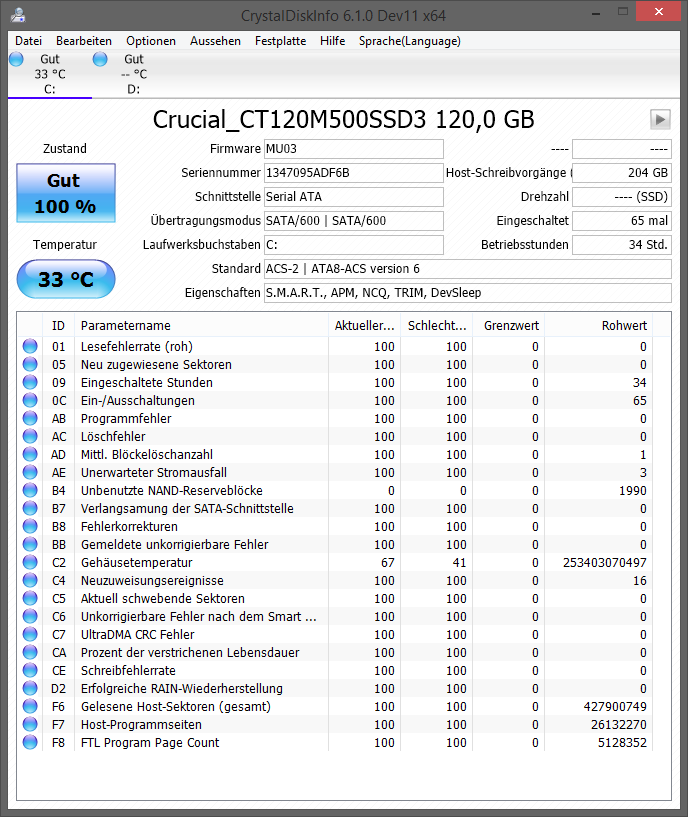Click the Standard field ACS-2
Viewport: 688px width, 817px height.
468,269
